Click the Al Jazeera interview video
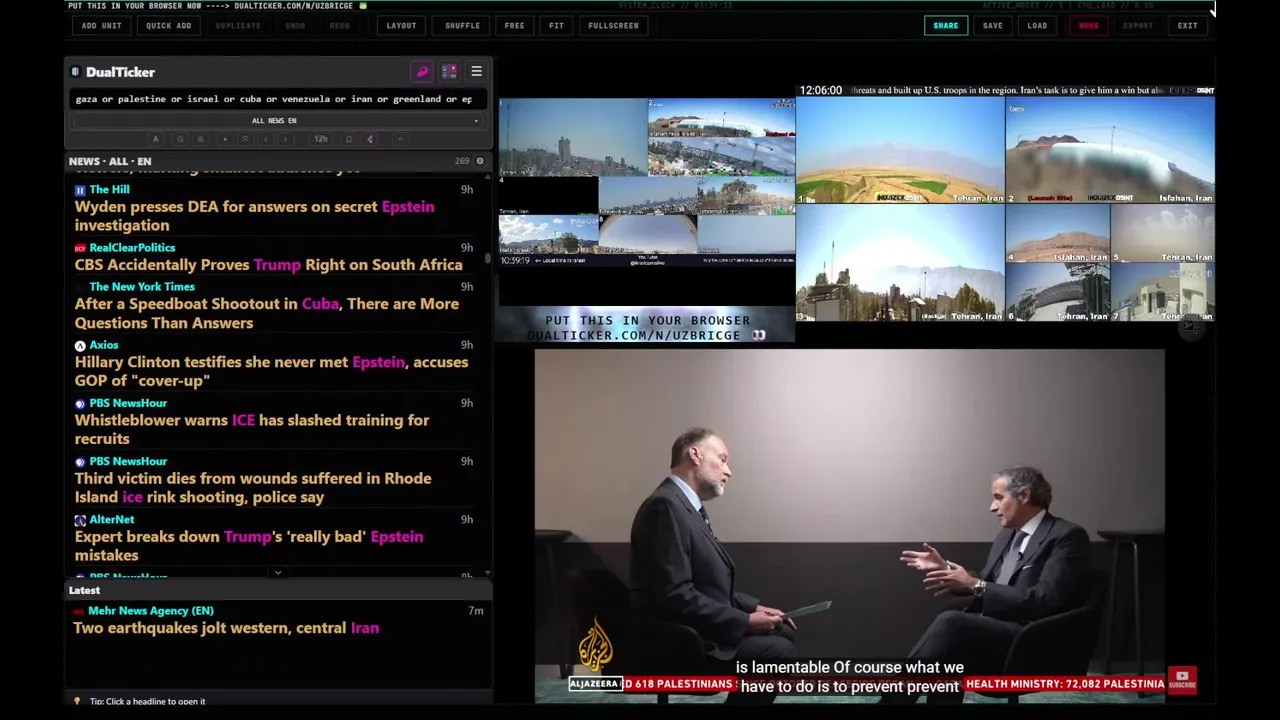This screenshot has width=1280, height=720. (849, 525)
